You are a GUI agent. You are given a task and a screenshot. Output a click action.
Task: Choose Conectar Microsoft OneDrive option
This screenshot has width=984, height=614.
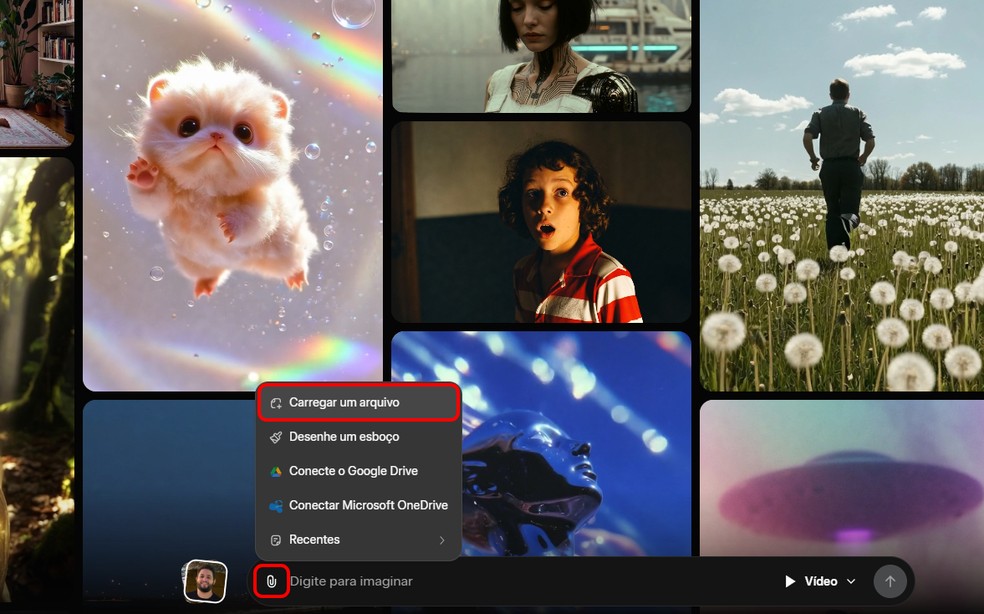point(358,505)
